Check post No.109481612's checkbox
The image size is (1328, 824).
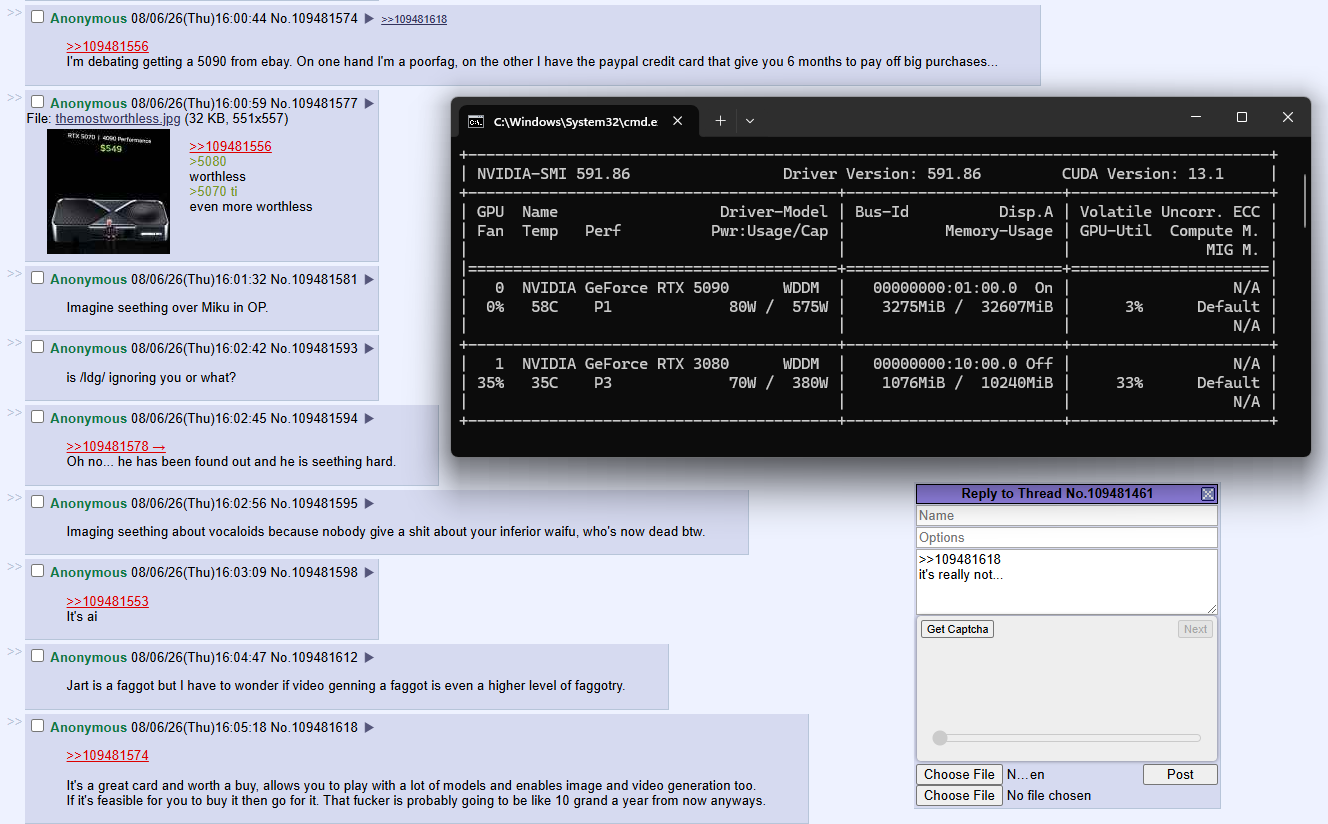click(x=38, y=656)
